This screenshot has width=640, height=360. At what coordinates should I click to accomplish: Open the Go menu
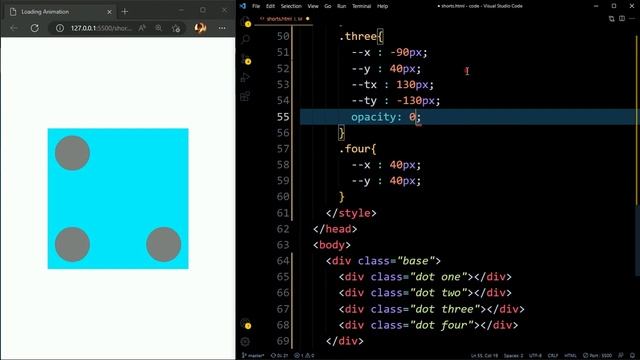click(328, 6)
